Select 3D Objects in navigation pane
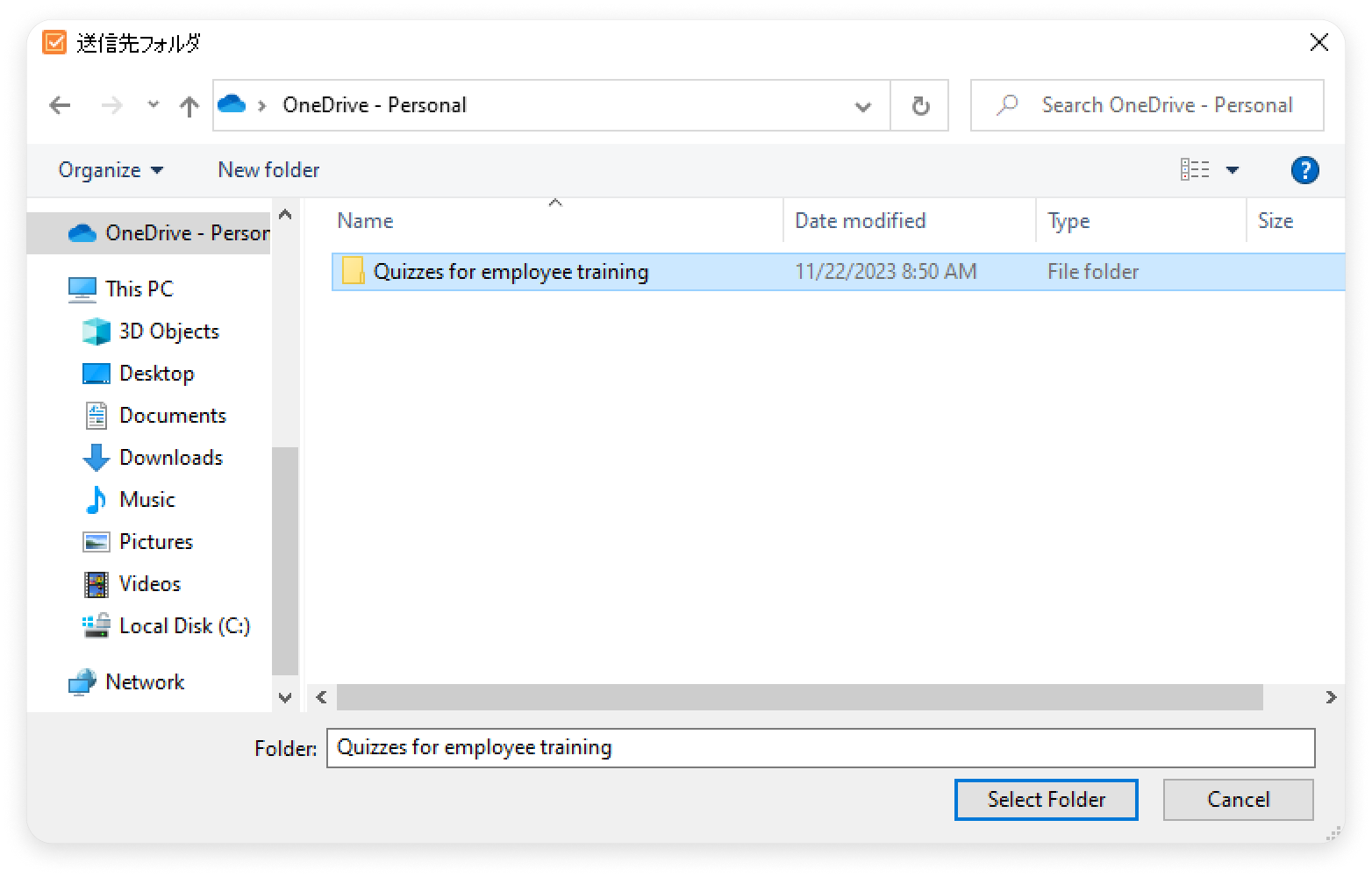 pos(168,332)
